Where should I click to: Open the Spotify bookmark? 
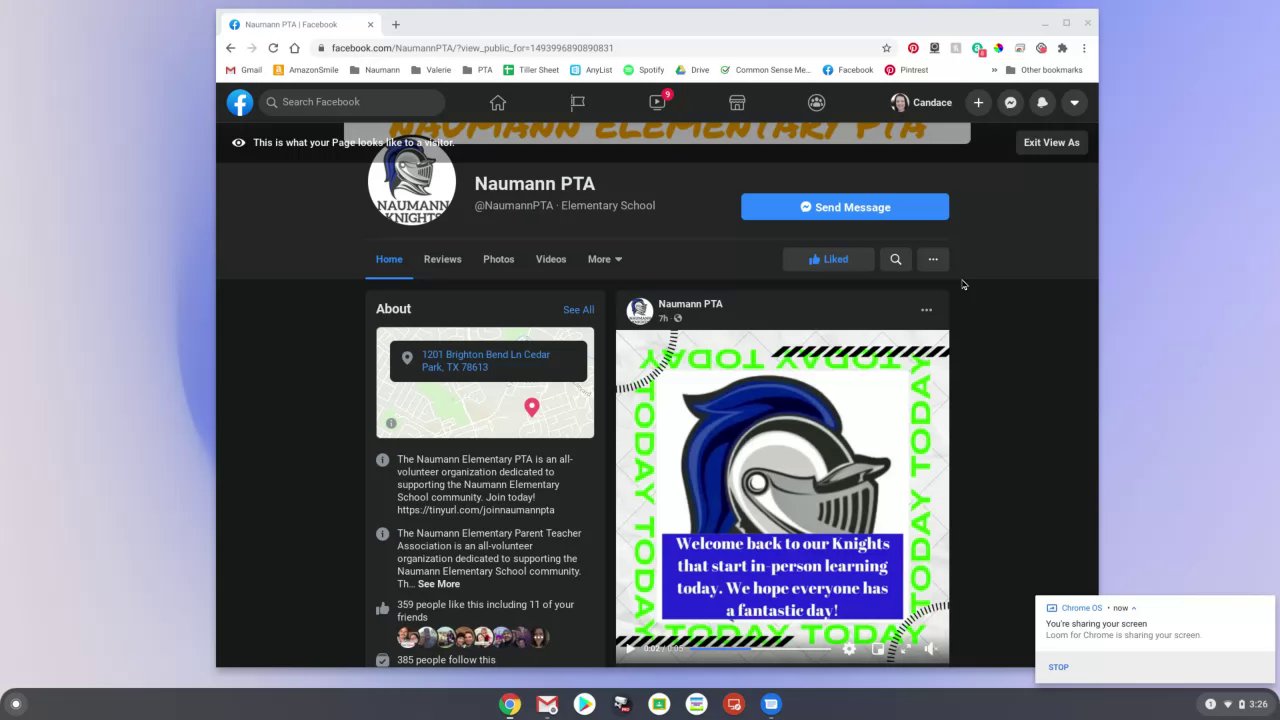coord(643,70)
